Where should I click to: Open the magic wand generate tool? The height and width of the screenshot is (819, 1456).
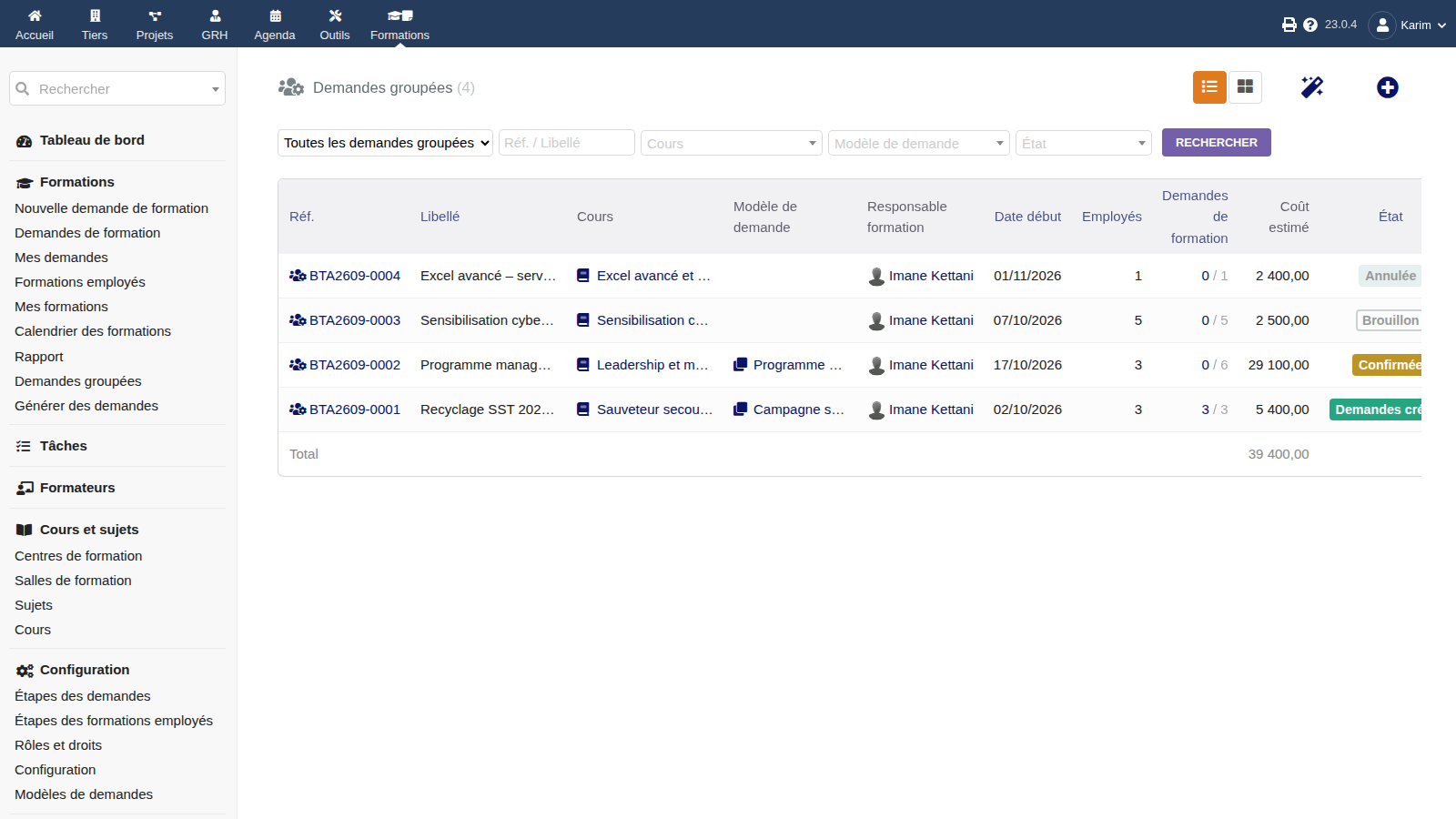pos(1312,87)
